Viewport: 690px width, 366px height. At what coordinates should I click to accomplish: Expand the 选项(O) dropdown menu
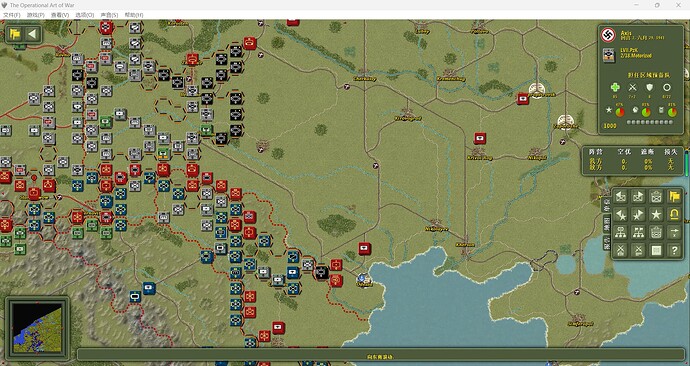(84, 15)
